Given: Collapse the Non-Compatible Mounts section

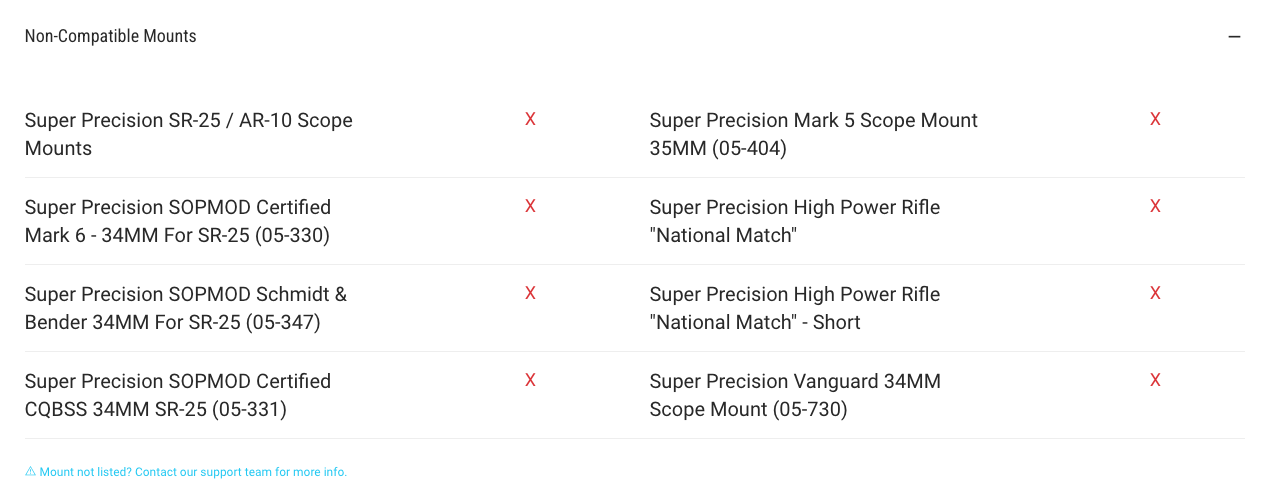Looking at the screenshot, I should point(1234,37).
